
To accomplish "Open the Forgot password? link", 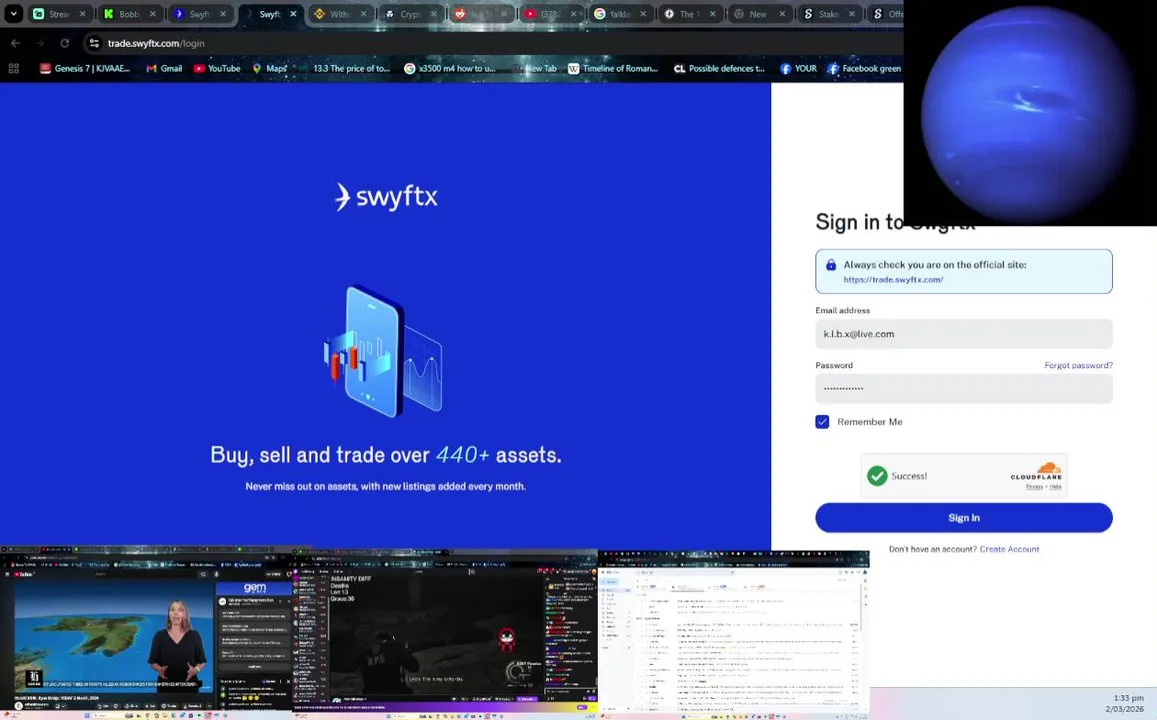I will click(x=1078, y=365).
